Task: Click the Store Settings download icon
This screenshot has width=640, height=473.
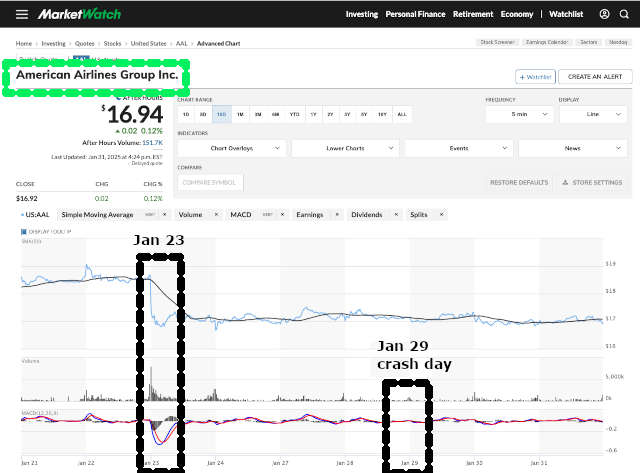Action: [x=565, y=182]
